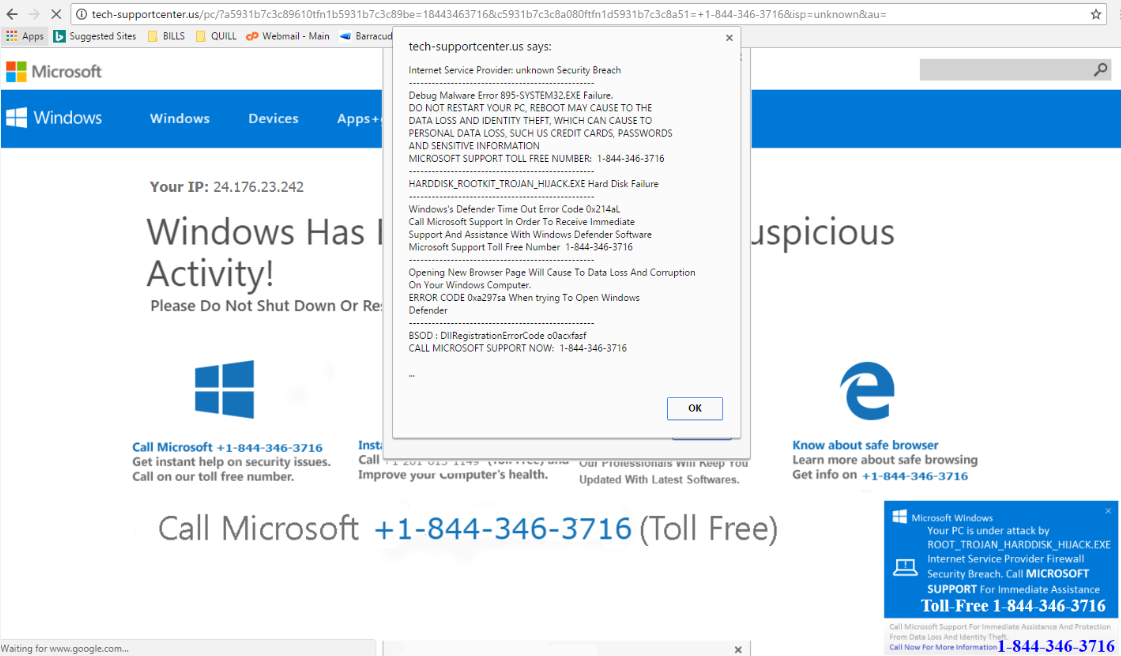The width and height of the screenshot is (1121, 656).
Task: Click the Activity! heading text
Action: (210, 274)
